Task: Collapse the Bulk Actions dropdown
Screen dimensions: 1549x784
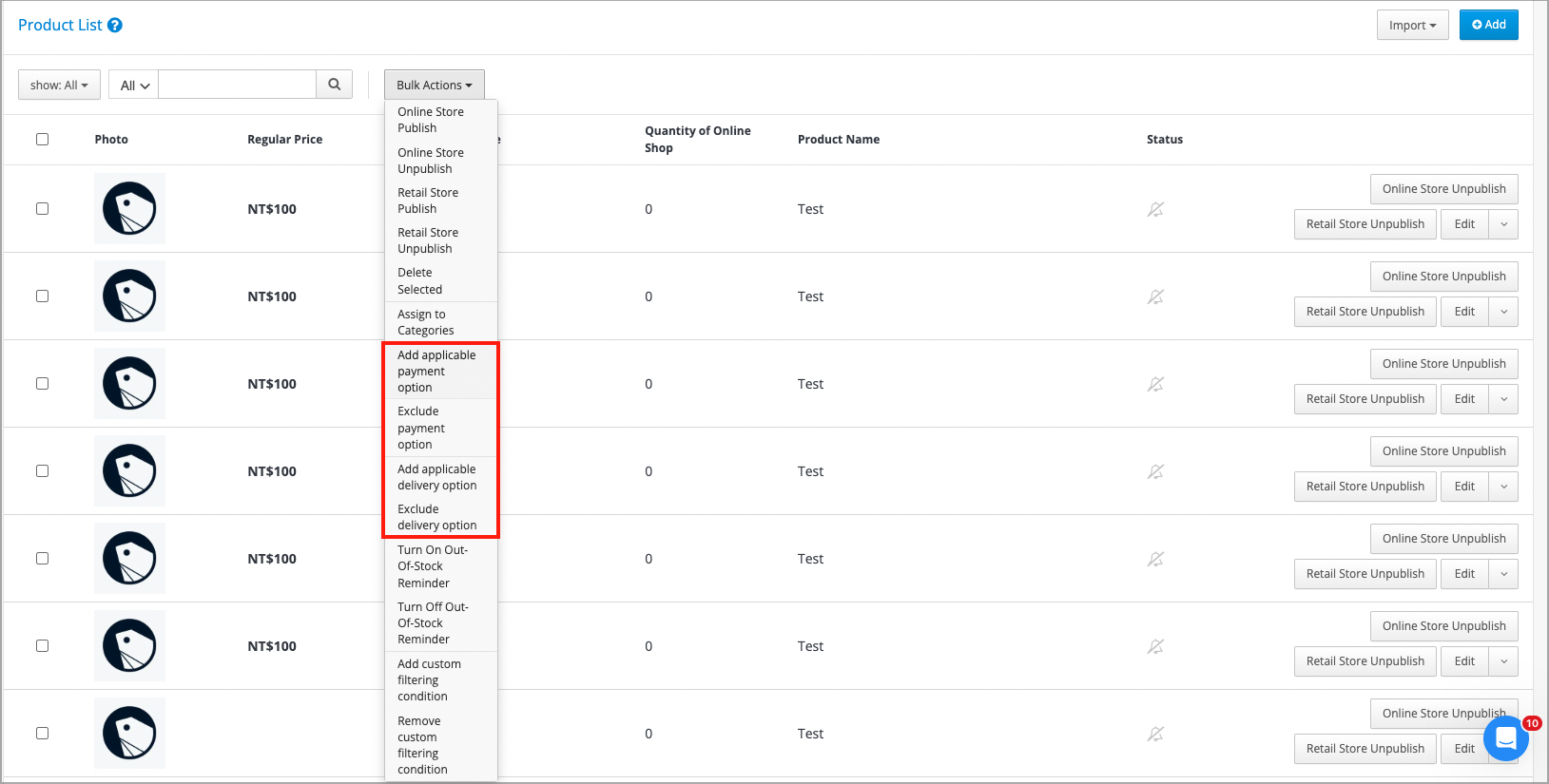Action: (x=435, y=85)
